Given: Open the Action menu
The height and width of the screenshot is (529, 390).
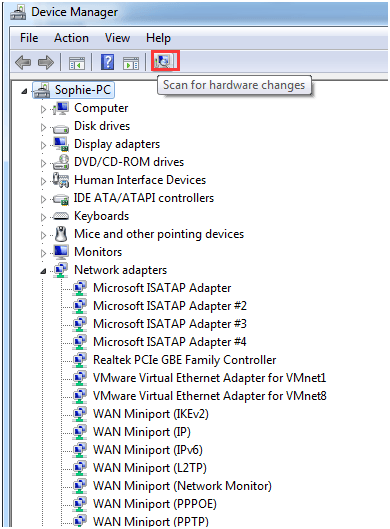Looking at the screenshot, I should [x=72, y=38].
